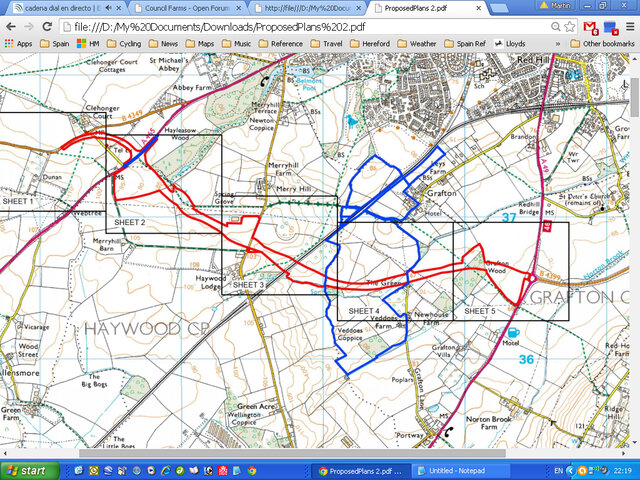Open the Chrome hamburger menu
640x480 pixels.
pos(628,26)
